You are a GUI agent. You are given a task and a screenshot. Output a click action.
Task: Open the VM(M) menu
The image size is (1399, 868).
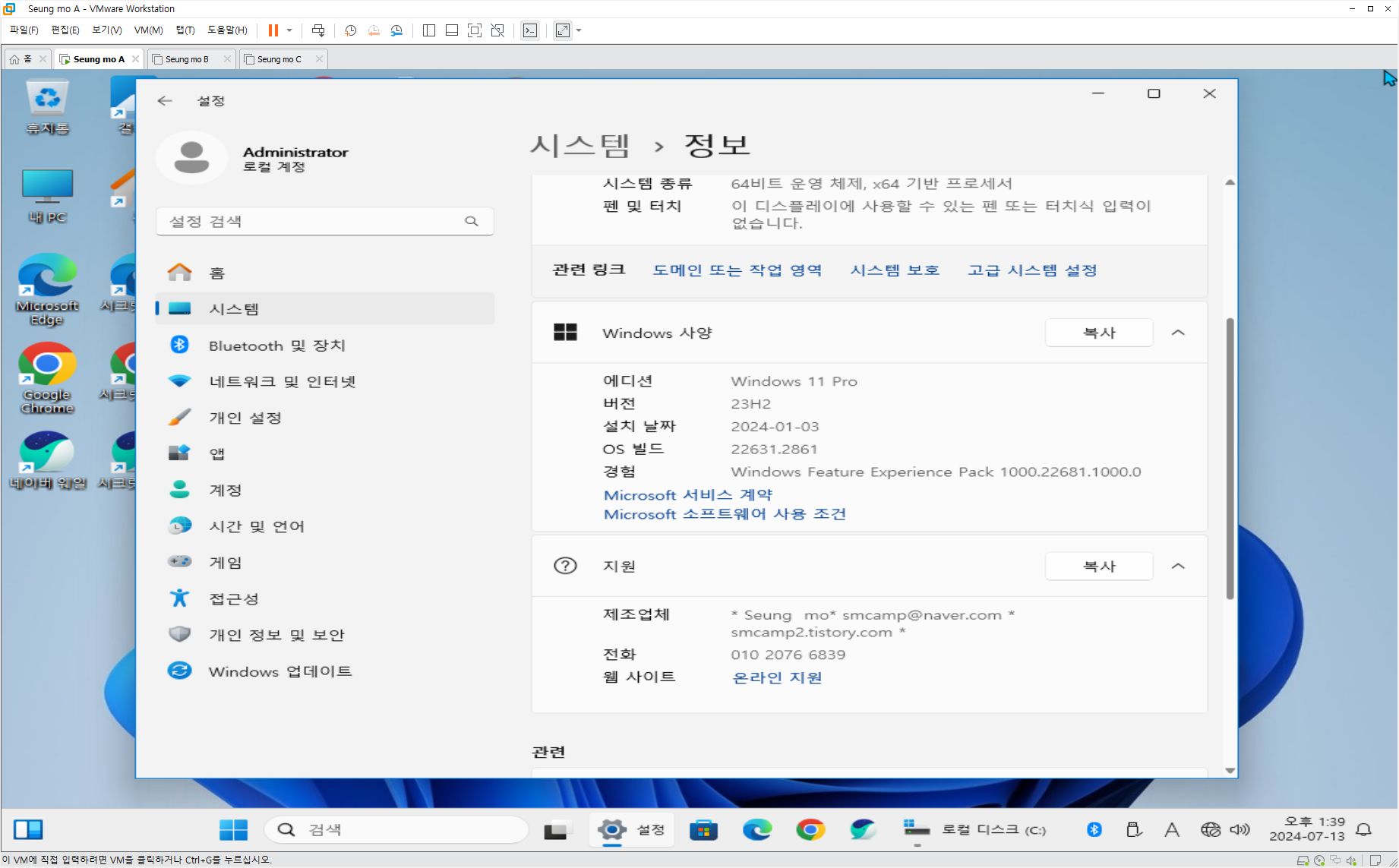[148, 30]
